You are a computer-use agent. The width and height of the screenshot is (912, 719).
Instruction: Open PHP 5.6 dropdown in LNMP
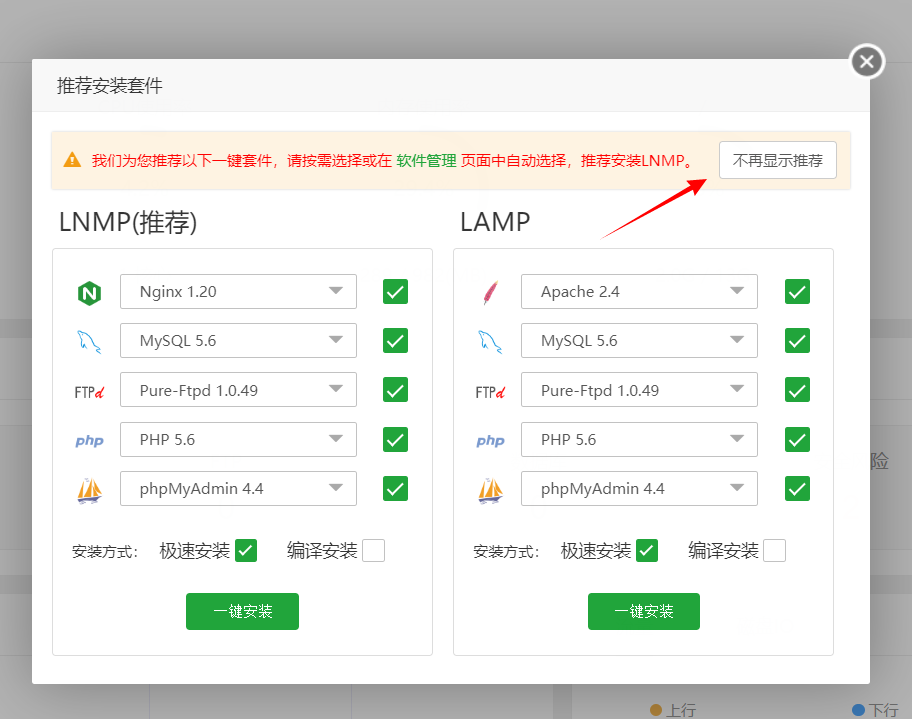click(238, 439)
